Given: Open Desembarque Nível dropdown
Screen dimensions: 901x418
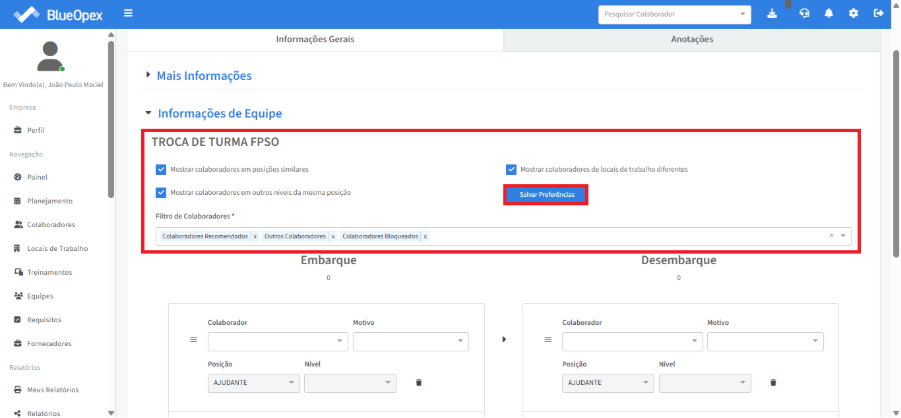Looking at the screenshot, I should 705,383.
